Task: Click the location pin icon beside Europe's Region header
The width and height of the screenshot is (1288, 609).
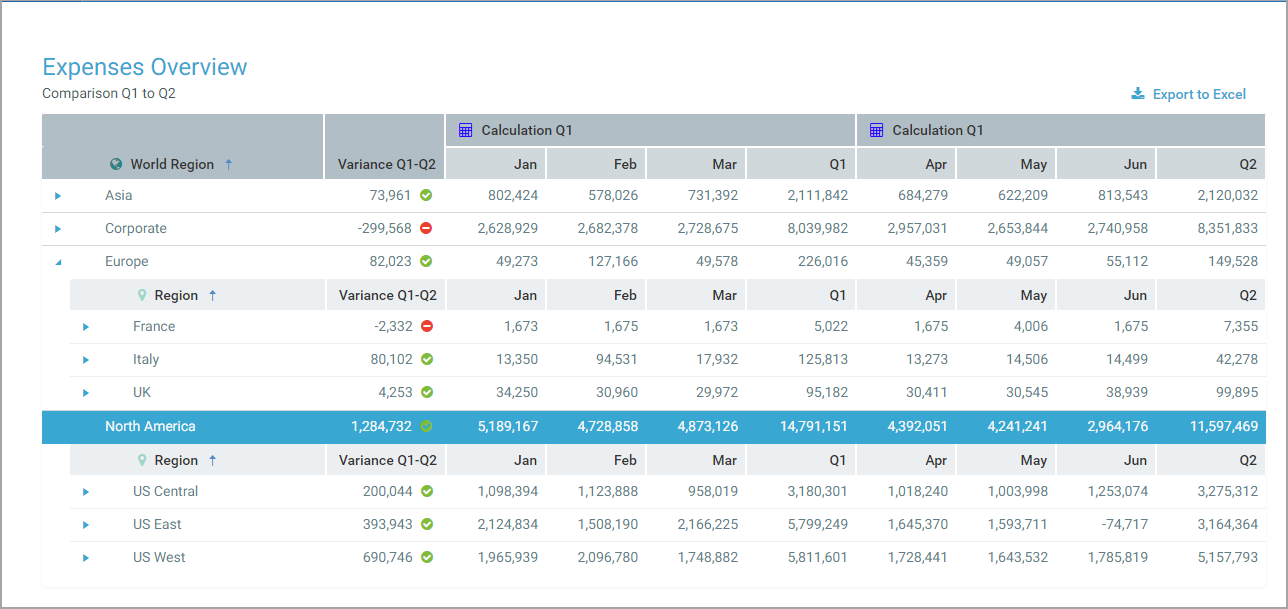Action: [140, 295]
